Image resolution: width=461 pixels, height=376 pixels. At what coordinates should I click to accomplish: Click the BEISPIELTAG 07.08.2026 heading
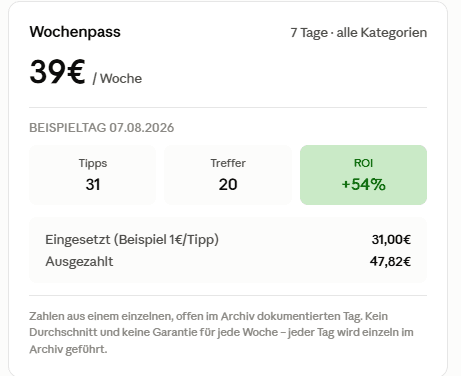pos(102,128)
